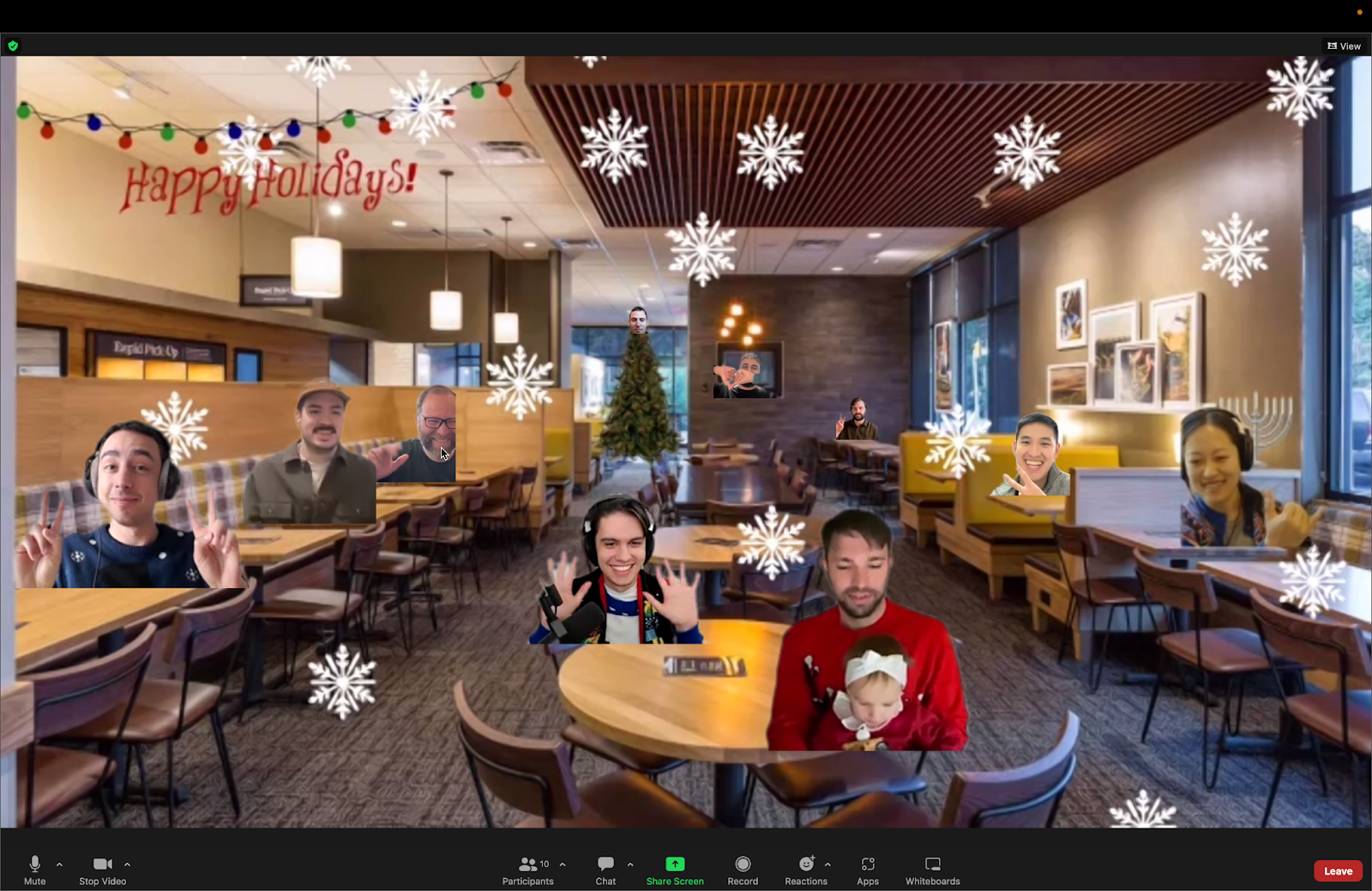This screenshot has height=891, width=1372.
Task: Open the Whiteboards icon
Action: (932, 864)
